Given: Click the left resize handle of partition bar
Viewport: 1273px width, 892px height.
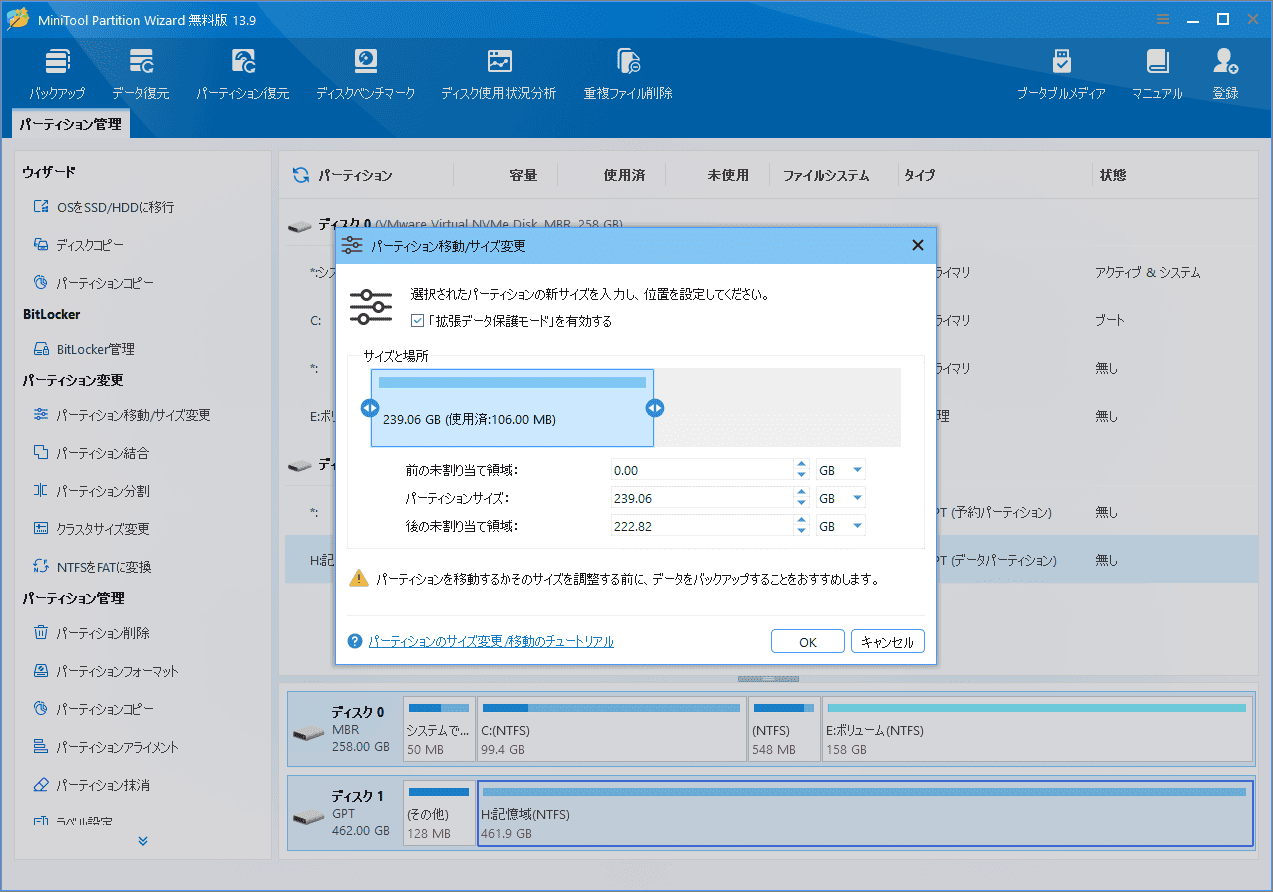Looking at the screenshot, I should [370, 407].
